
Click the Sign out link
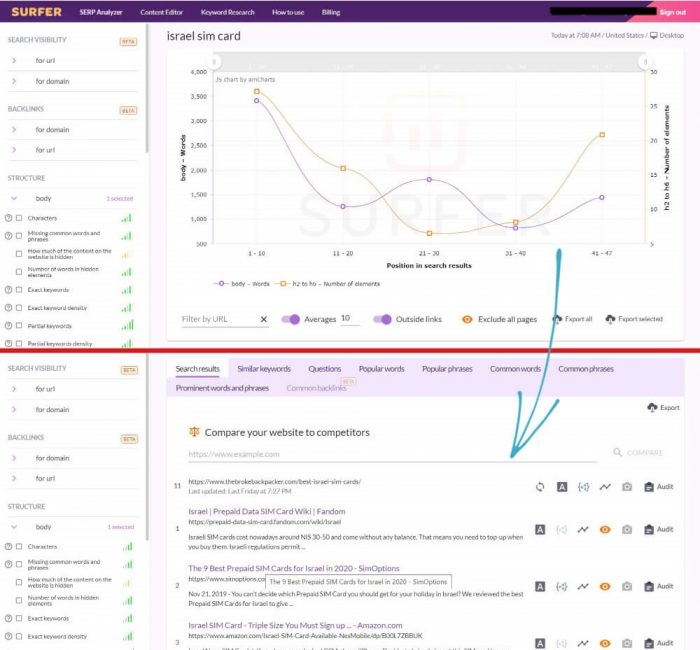coord(672,12)
